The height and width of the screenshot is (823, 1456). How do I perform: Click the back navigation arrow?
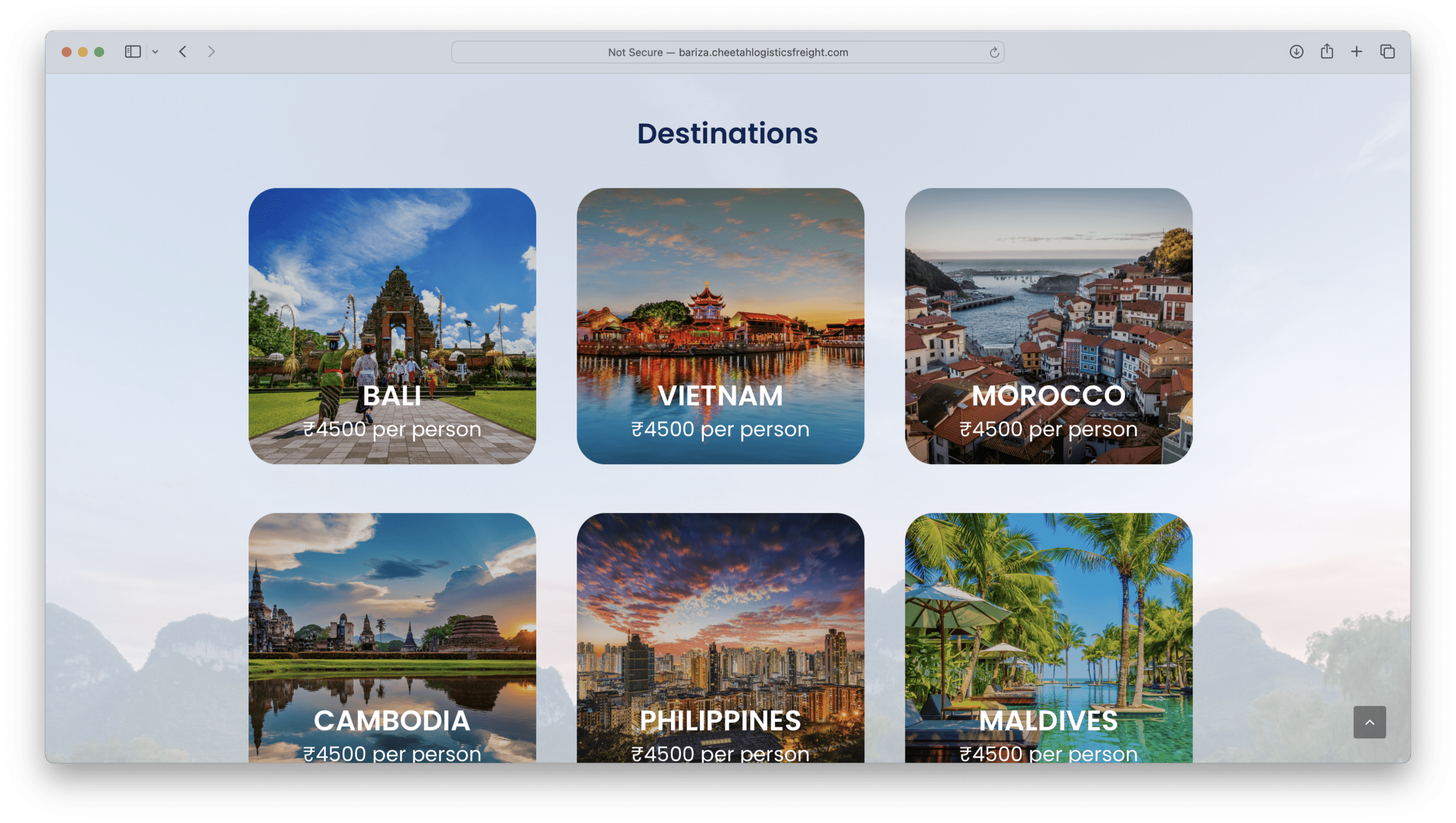(183, 51)
